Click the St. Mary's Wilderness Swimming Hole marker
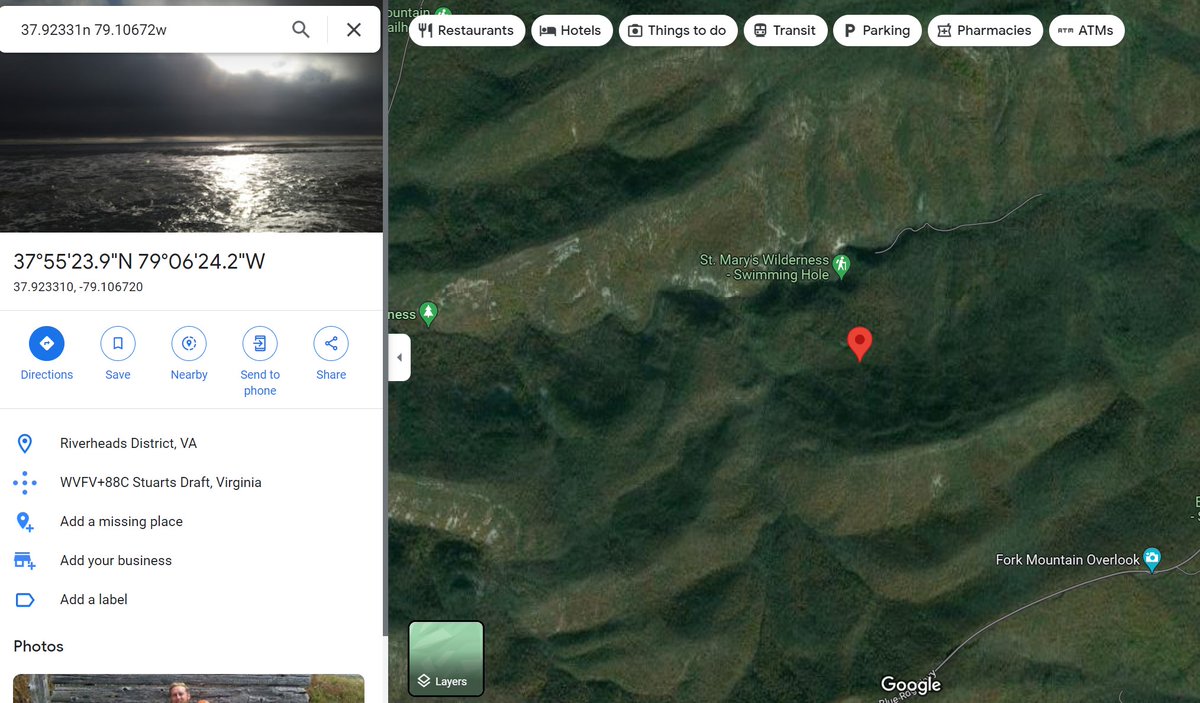Viewport: 1200px width, 703px height. (842, 266)
